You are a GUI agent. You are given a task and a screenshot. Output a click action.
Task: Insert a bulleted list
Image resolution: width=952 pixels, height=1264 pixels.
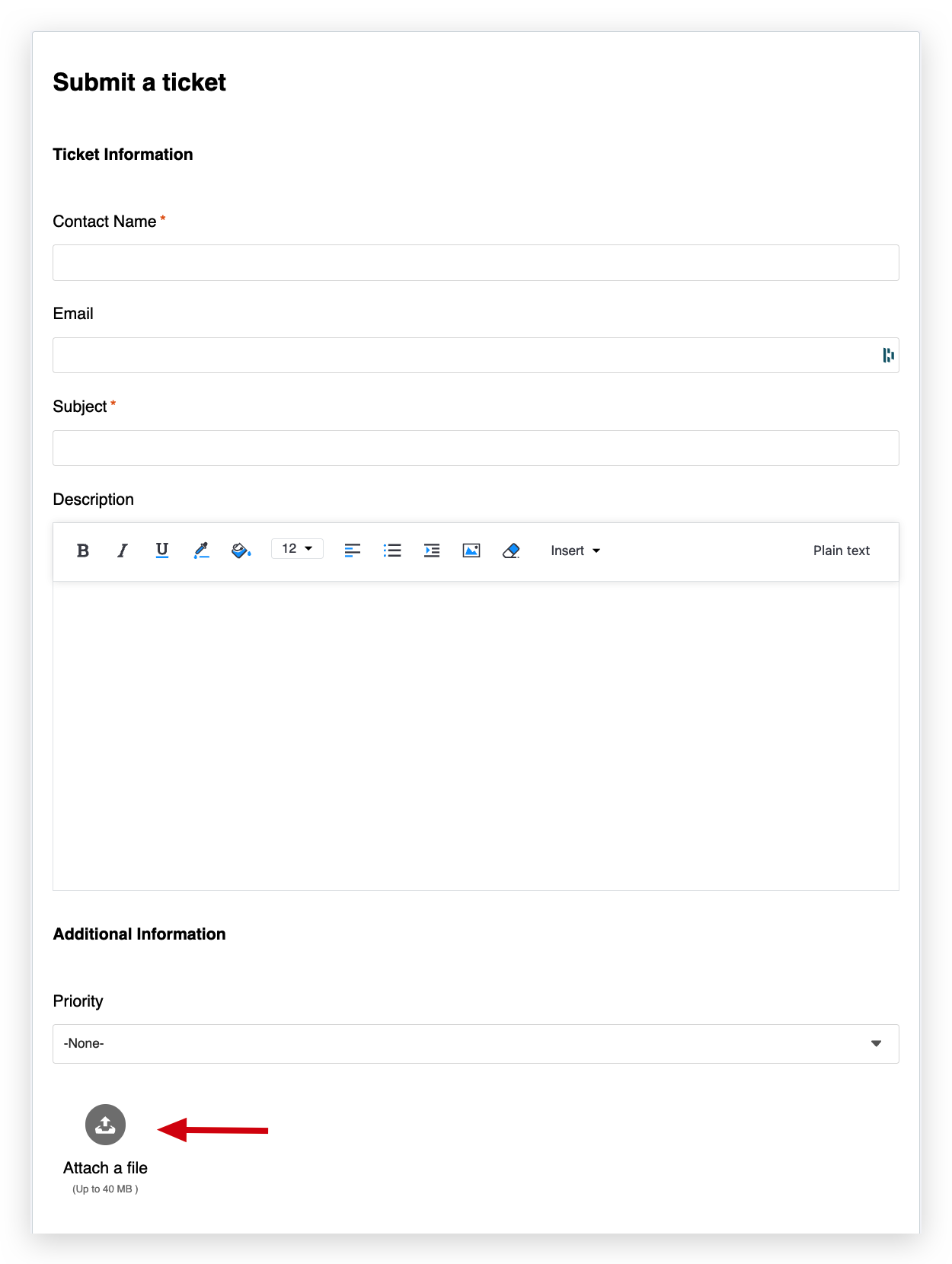392,551
